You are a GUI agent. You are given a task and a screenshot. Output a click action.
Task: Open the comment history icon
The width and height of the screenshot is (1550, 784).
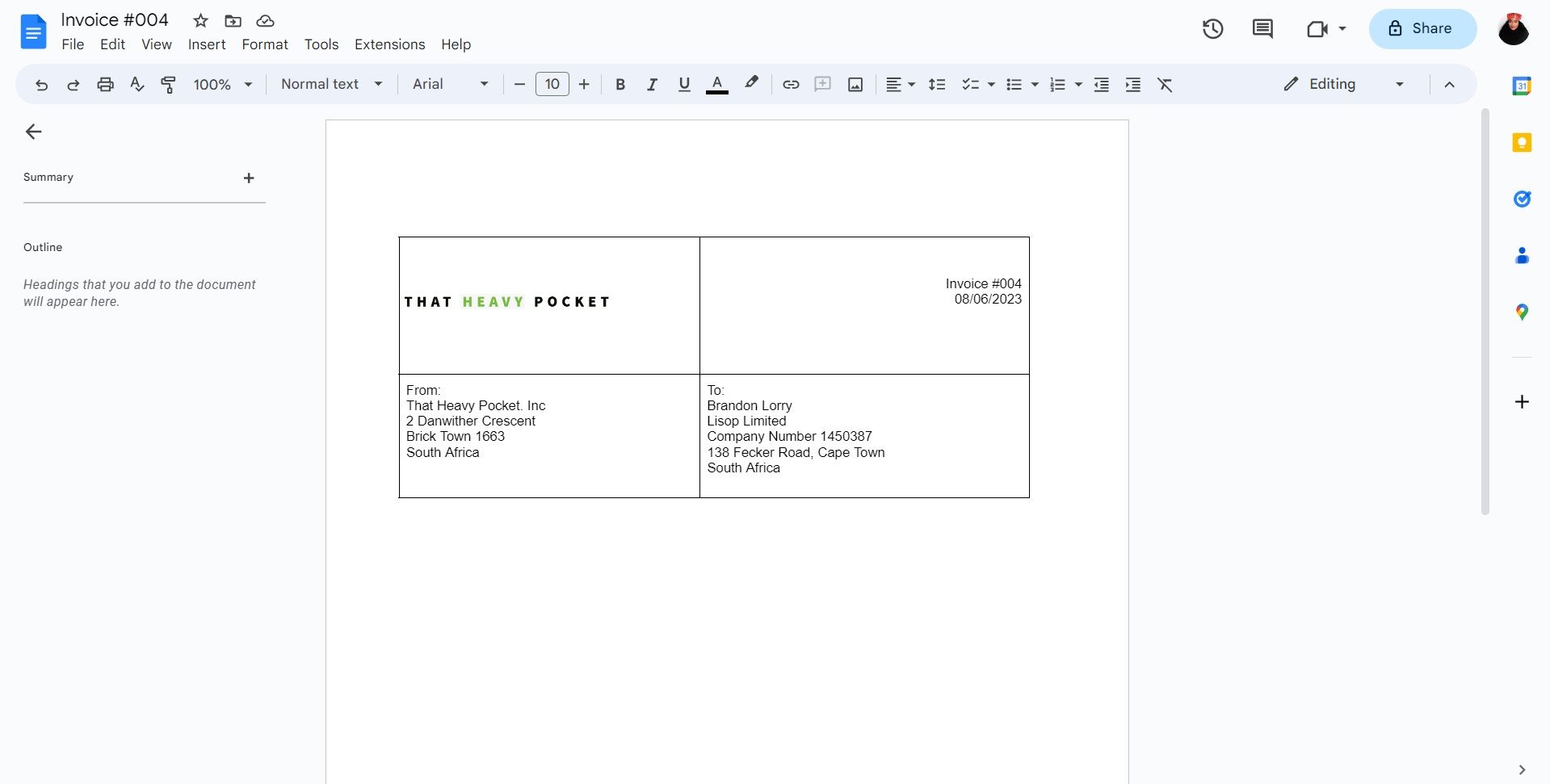pyautogui.click(x=1262, y=29)
